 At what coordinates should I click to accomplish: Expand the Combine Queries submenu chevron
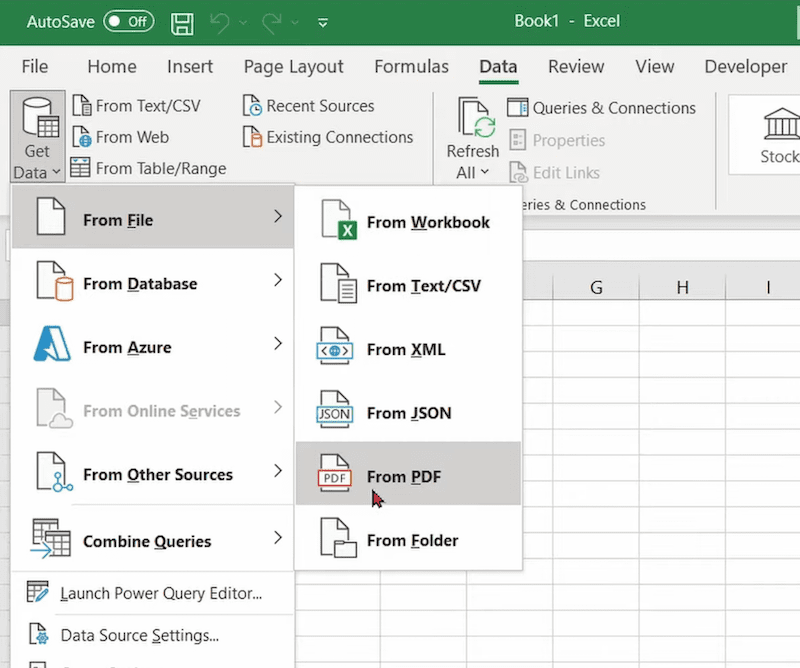click(x=278, y=537)
